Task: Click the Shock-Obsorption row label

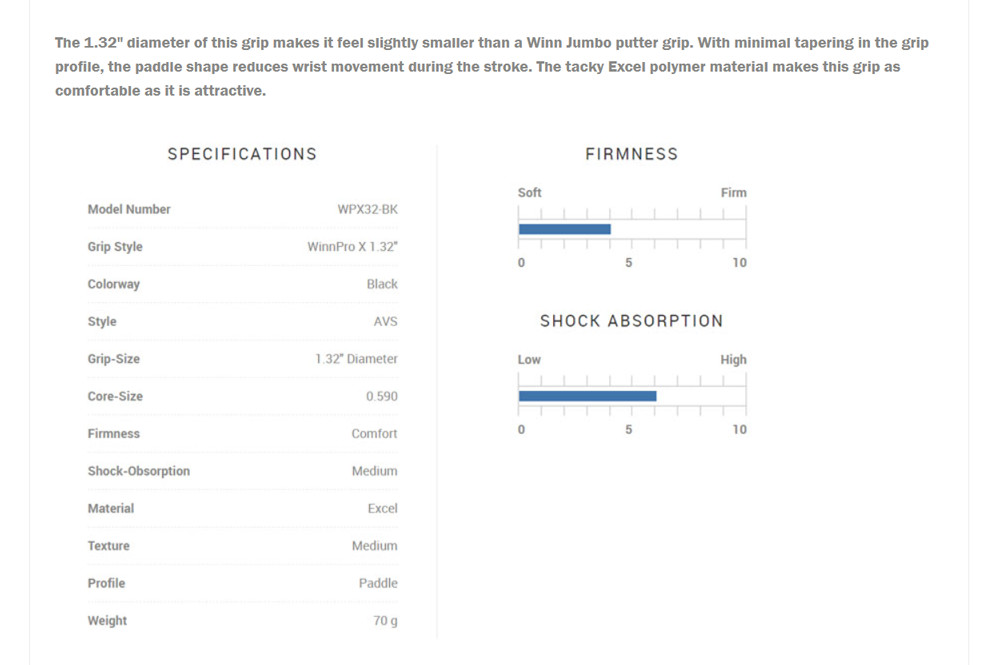Action: pos(139,471)
